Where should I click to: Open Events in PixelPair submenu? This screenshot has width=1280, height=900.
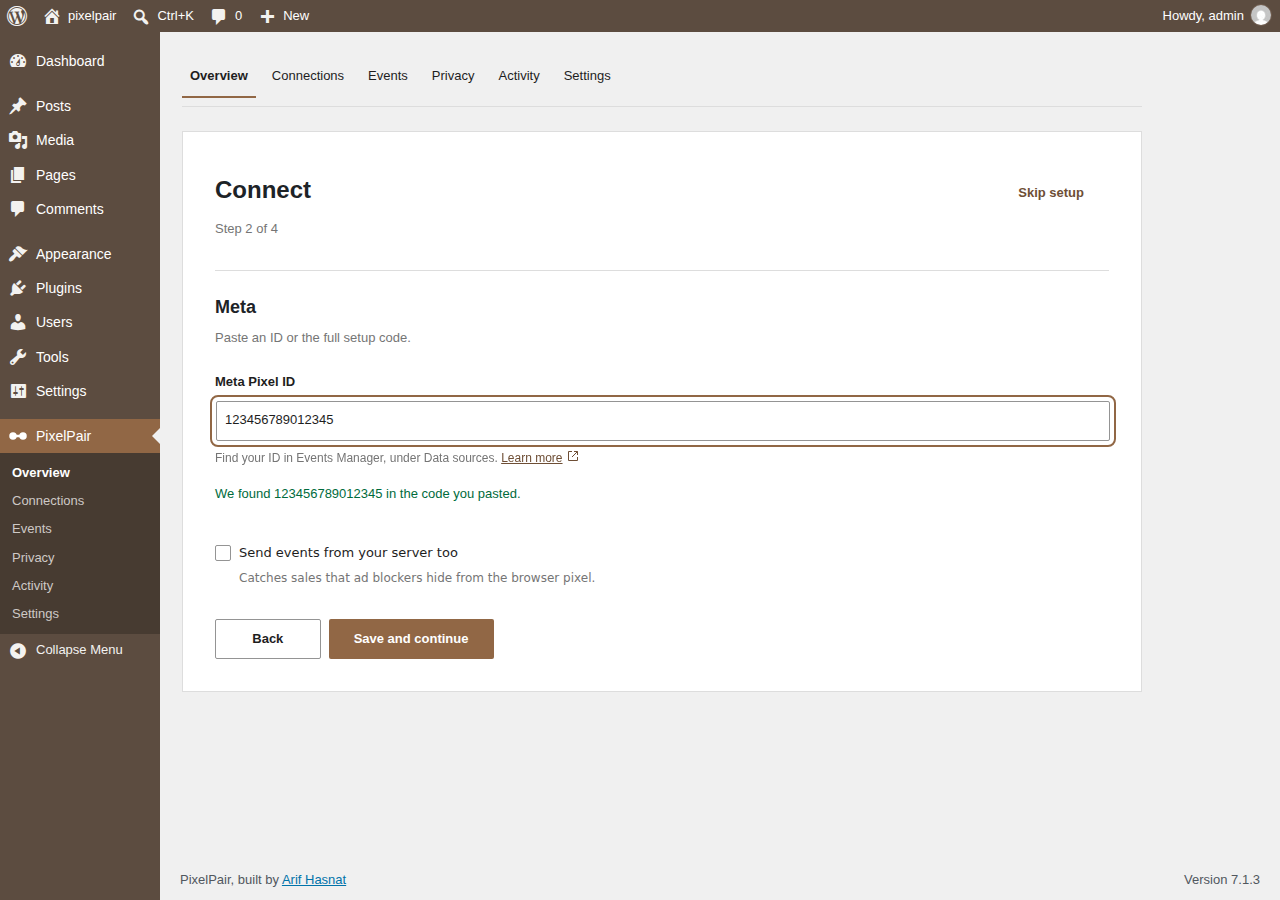point(32,529)
